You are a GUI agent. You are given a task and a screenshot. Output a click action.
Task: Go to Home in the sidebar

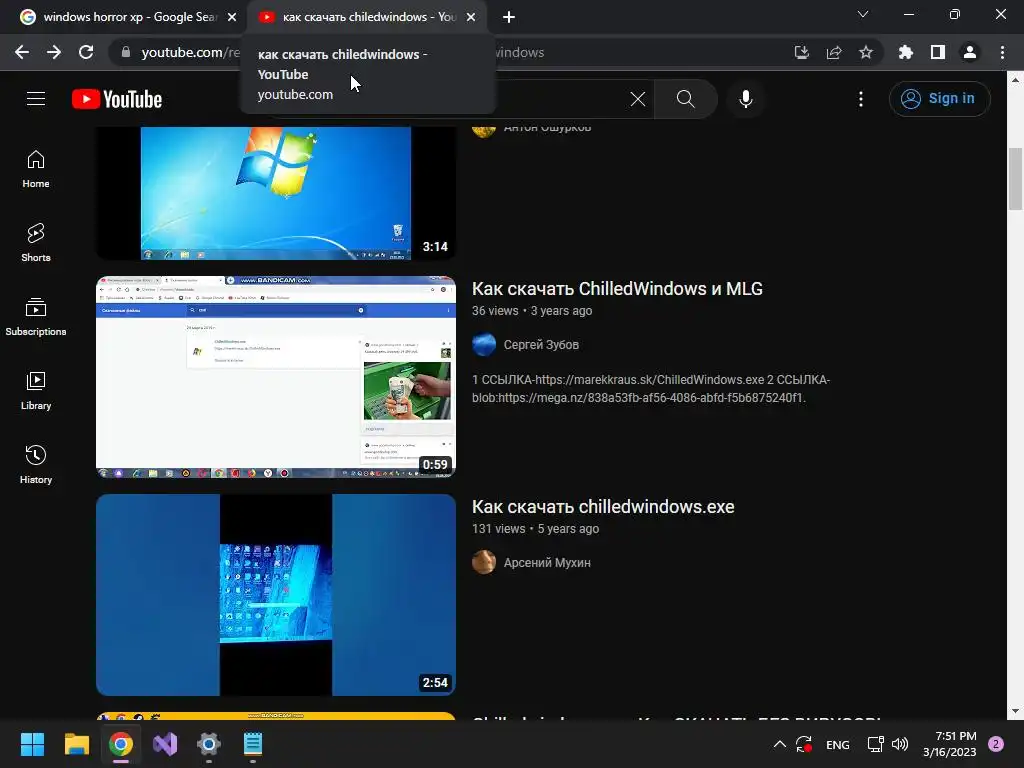tap(36, 169)
